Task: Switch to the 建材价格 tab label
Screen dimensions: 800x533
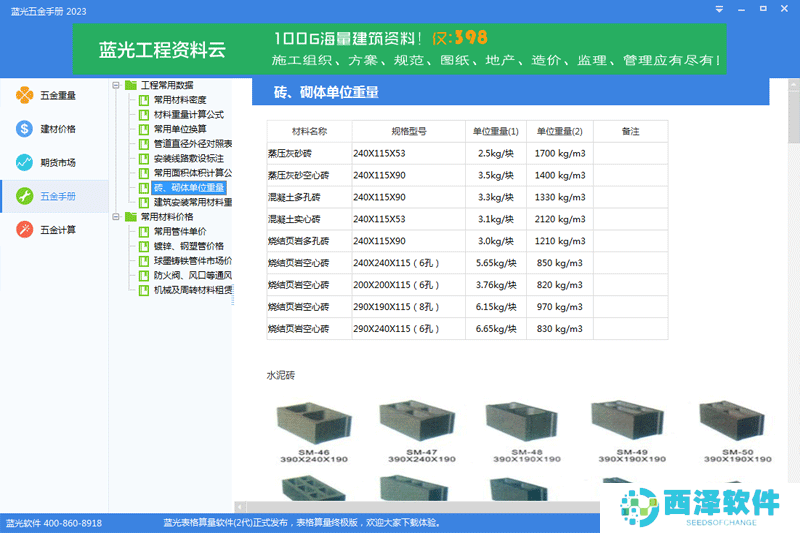Action: pyautogui.click(x=58, y=129)
